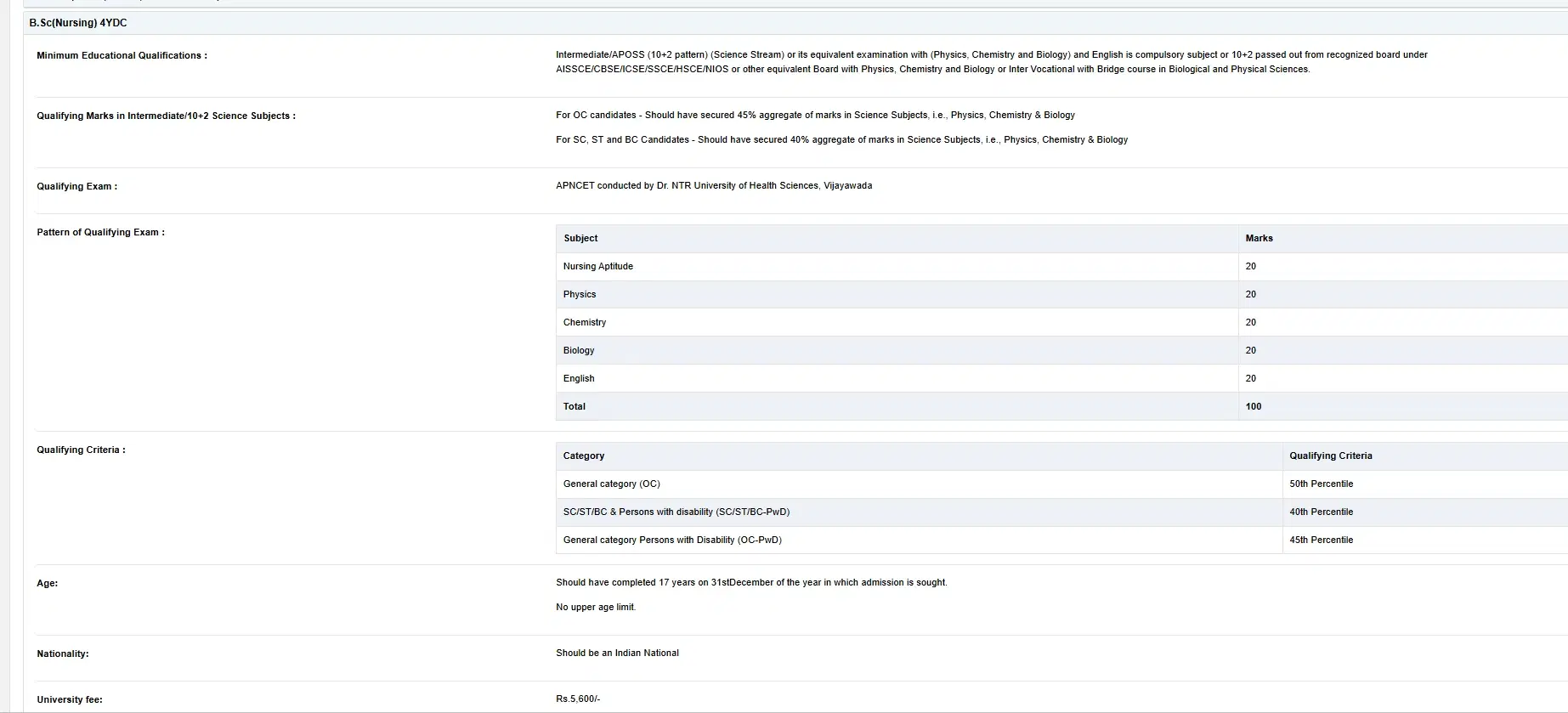Click the English subject row
Viewport: 1568px width, 713px height.
tap(578, 379)
